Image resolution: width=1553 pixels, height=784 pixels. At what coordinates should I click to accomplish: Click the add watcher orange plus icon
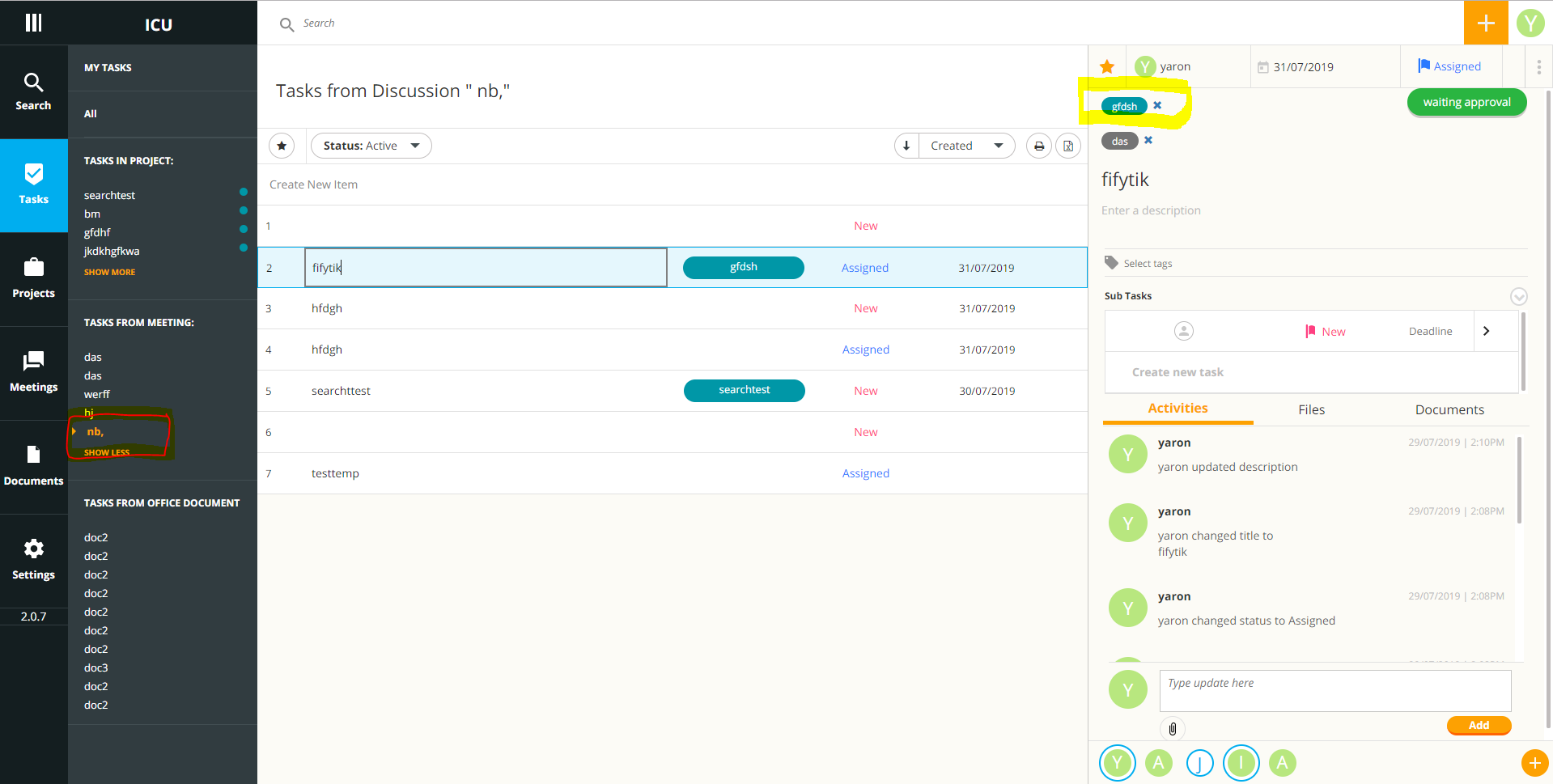[1534, 762]
